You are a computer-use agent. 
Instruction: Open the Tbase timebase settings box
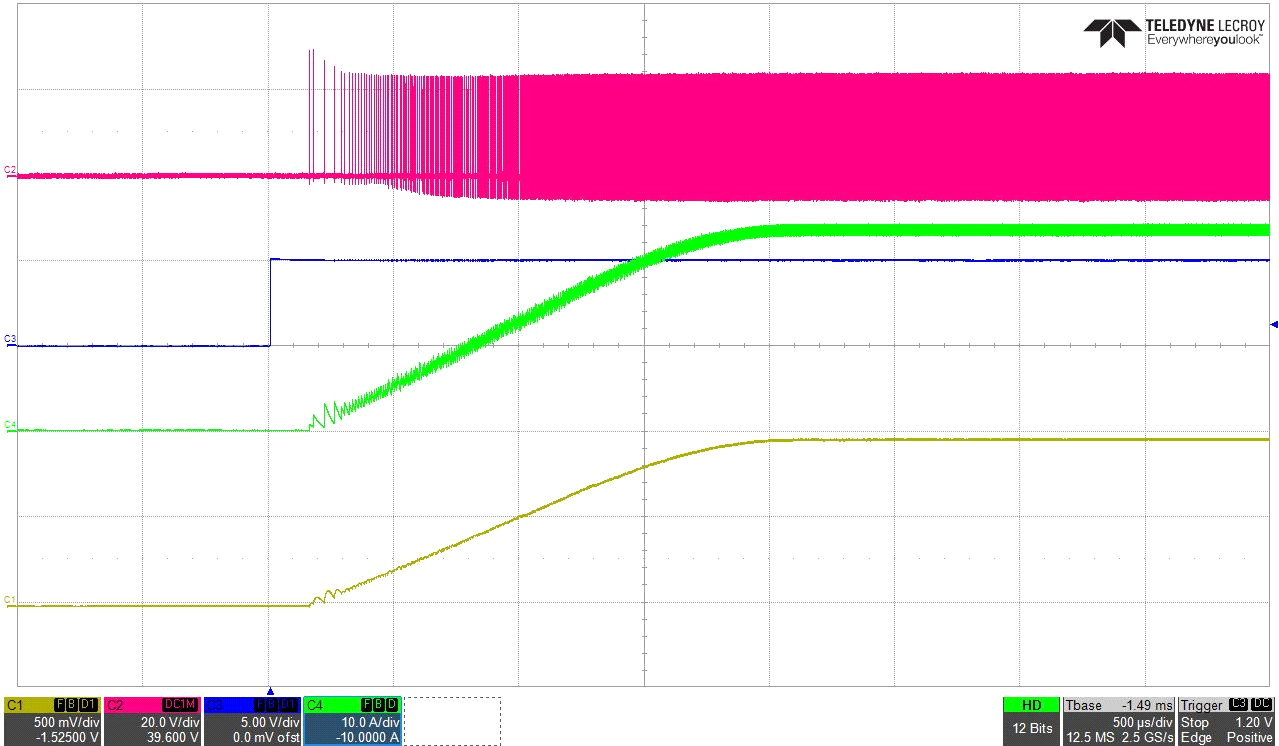pos(1118,721)
